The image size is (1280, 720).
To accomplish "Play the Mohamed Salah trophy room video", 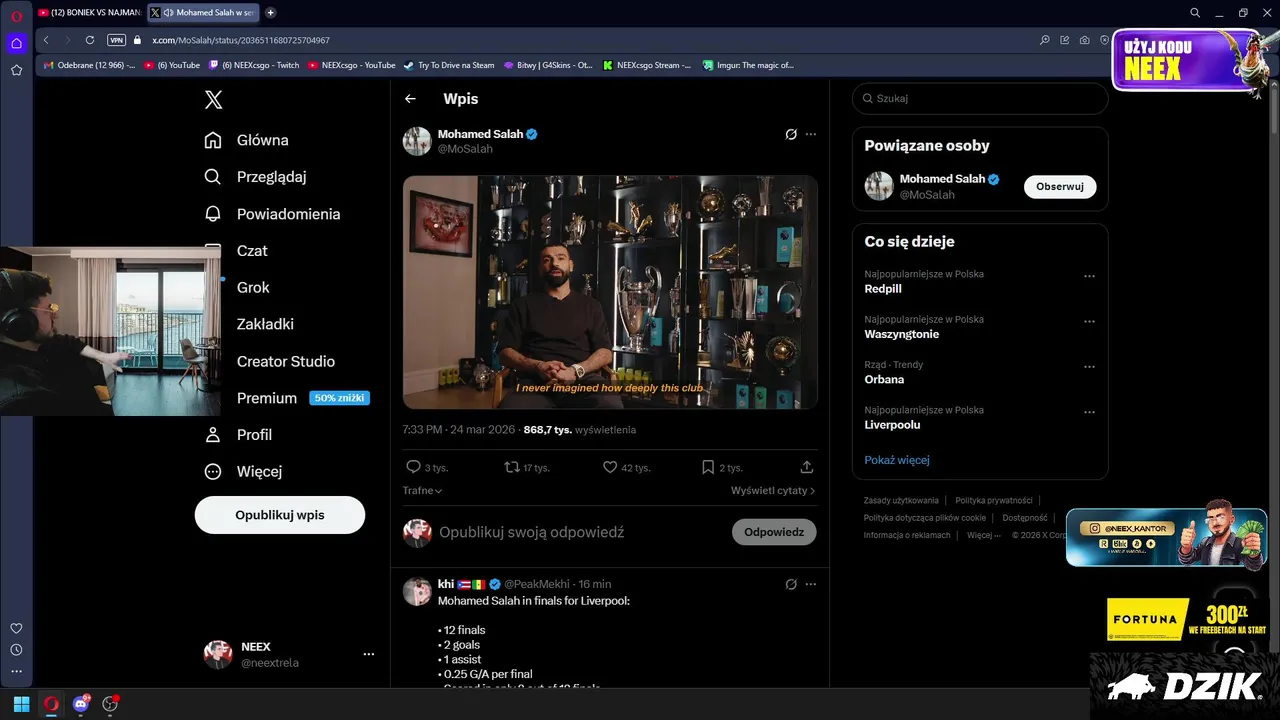I will (610, 292).
